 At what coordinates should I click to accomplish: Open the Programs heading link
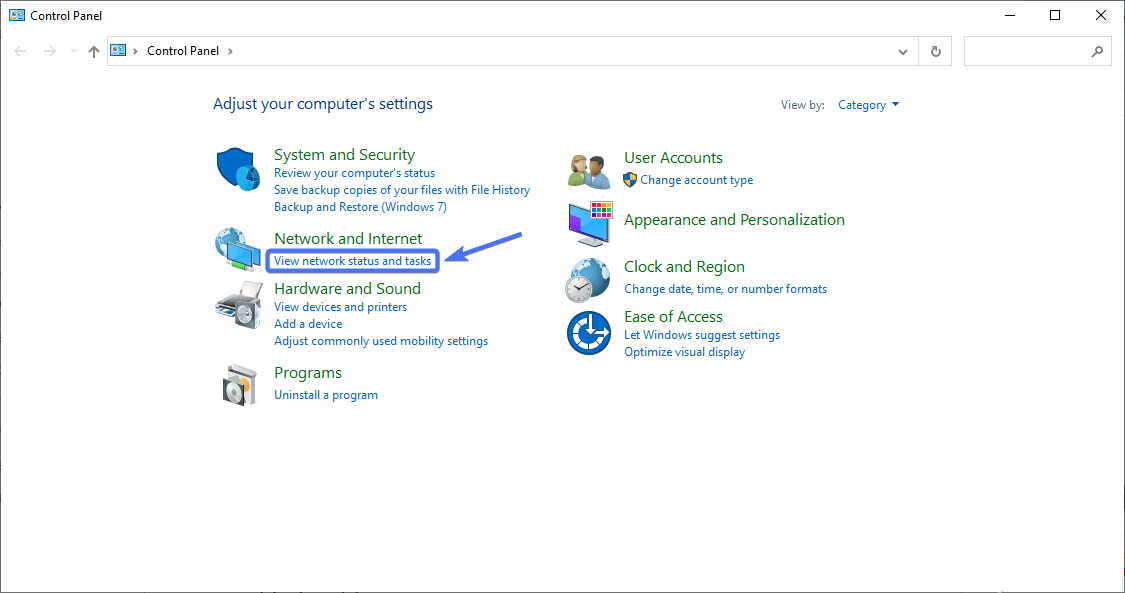308,373
